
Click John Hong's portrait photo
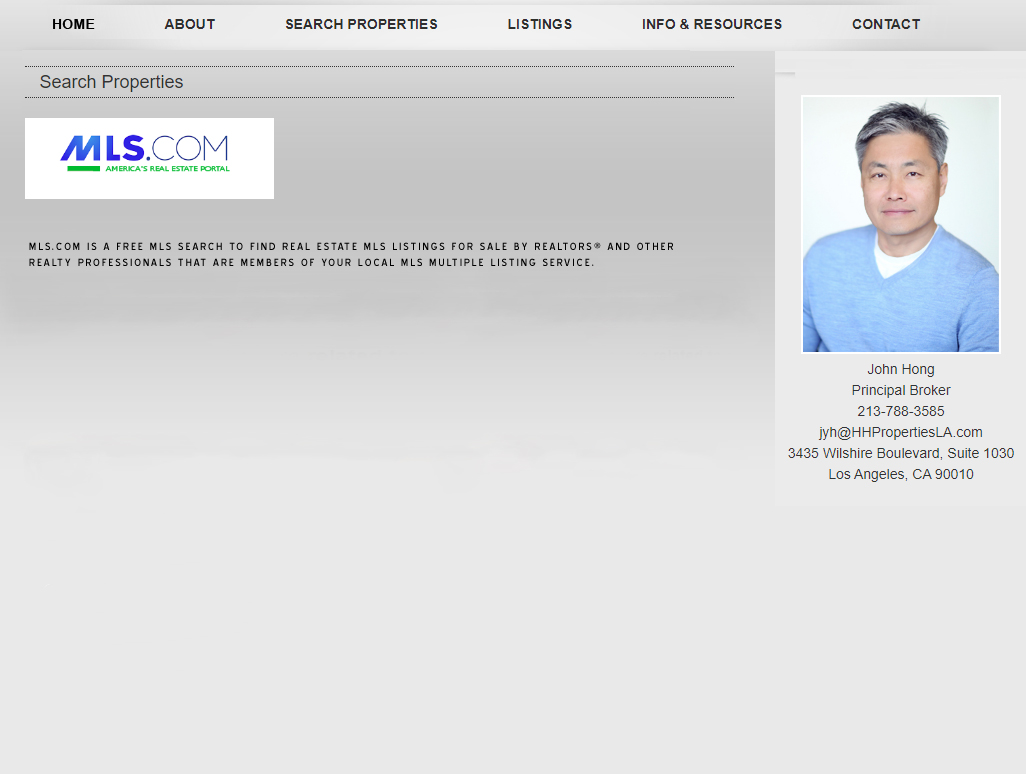(900, 224)
